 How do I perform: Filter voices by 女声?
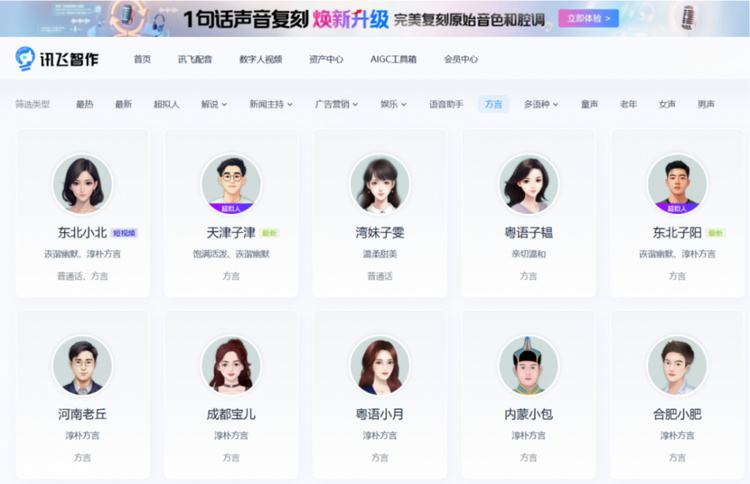667,104
